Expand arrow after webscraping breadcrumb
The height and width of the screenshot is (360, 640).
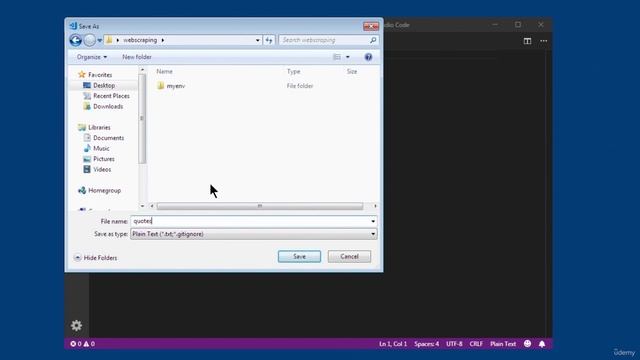[x=162, y=40]
